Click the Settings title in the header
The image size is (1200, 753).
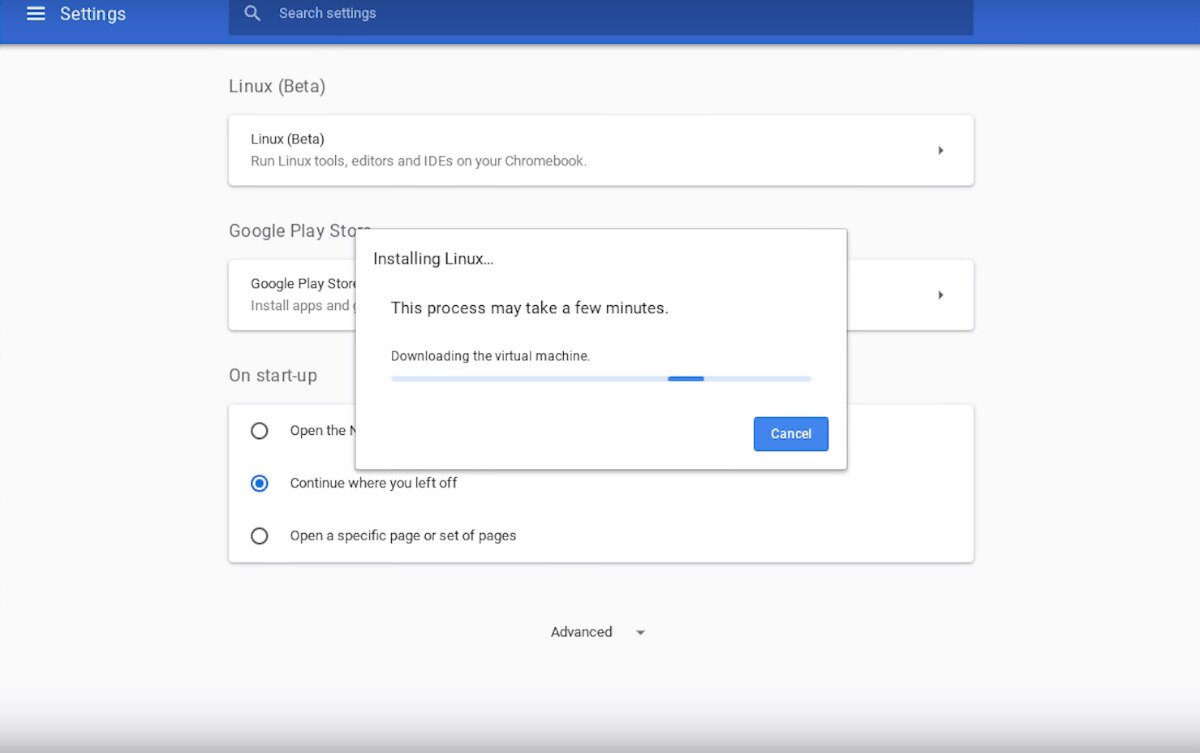click(x=92, y=14)
